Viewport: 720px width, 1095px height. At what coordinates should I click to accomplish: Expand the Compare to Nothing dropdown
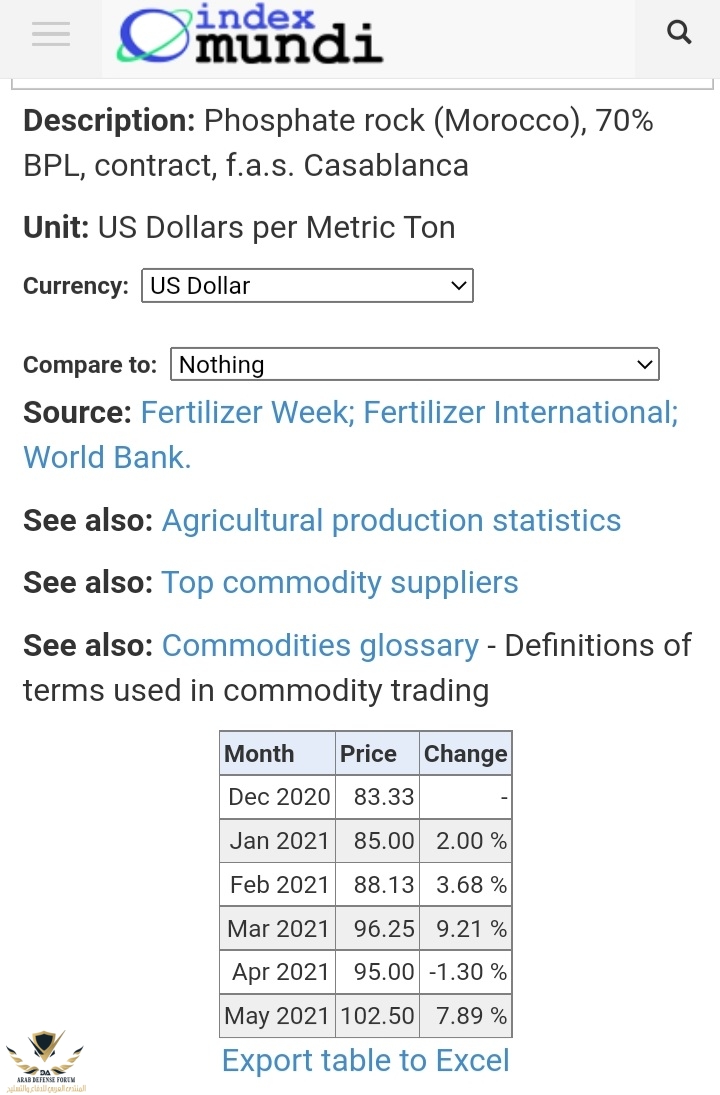pyautogui.click(x=415, y=365)
